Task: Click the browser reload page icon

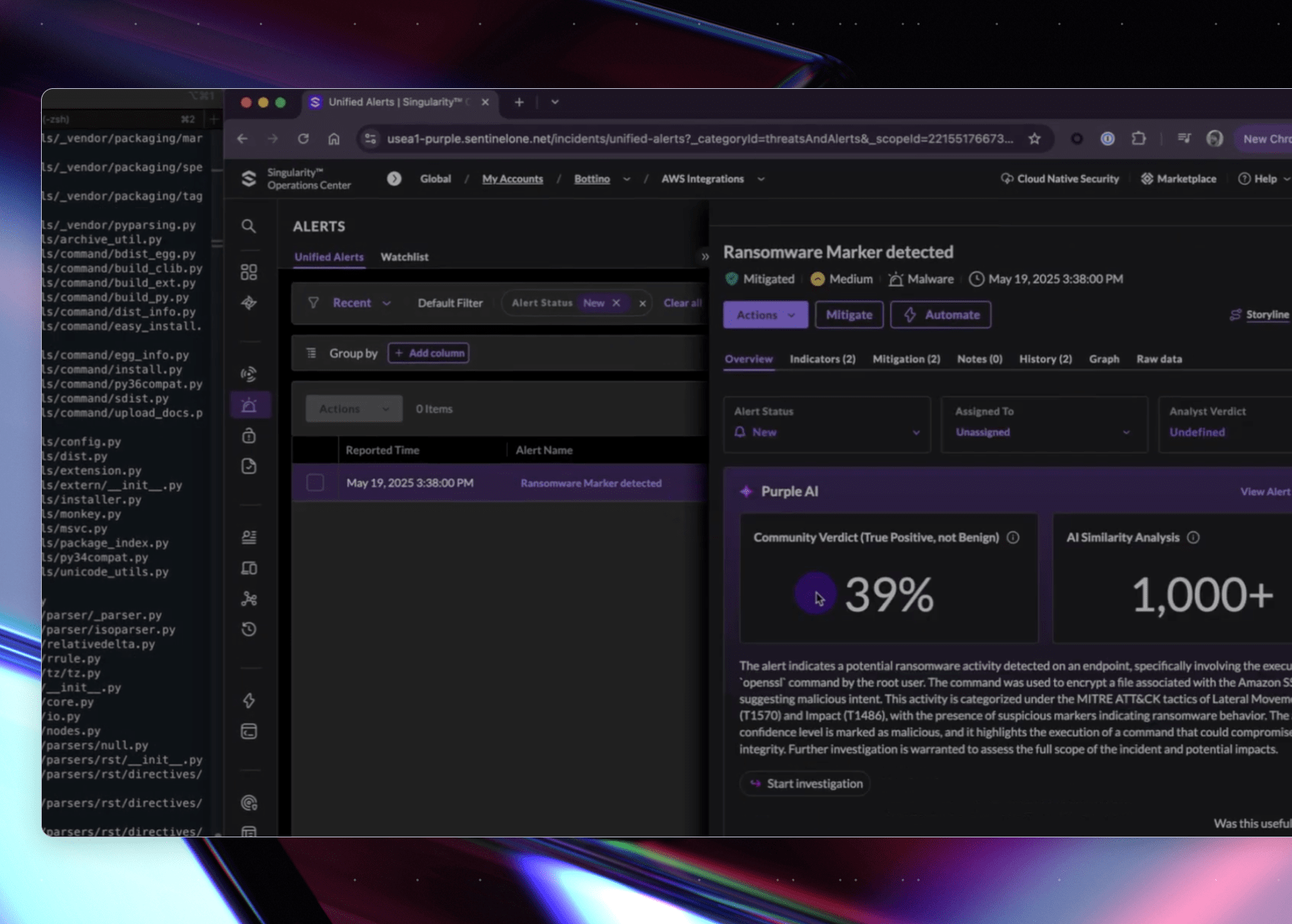Action: (x=303, y=138)
